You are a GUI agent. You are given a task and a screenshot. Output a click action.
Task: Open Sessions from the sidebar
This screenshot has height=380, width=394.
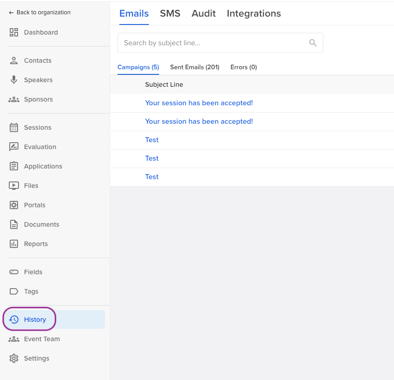pyautogui.click(x=38, y=127)
